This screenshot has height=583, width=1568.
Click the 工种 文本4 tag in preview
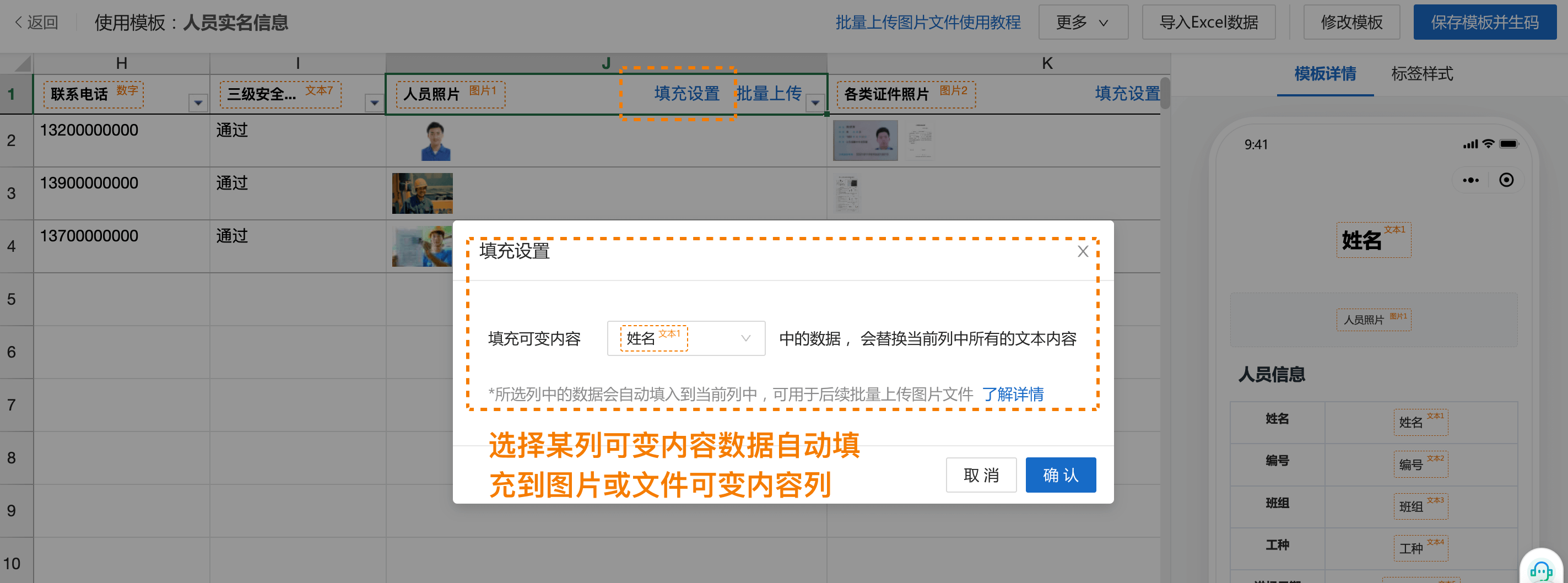1420,548
